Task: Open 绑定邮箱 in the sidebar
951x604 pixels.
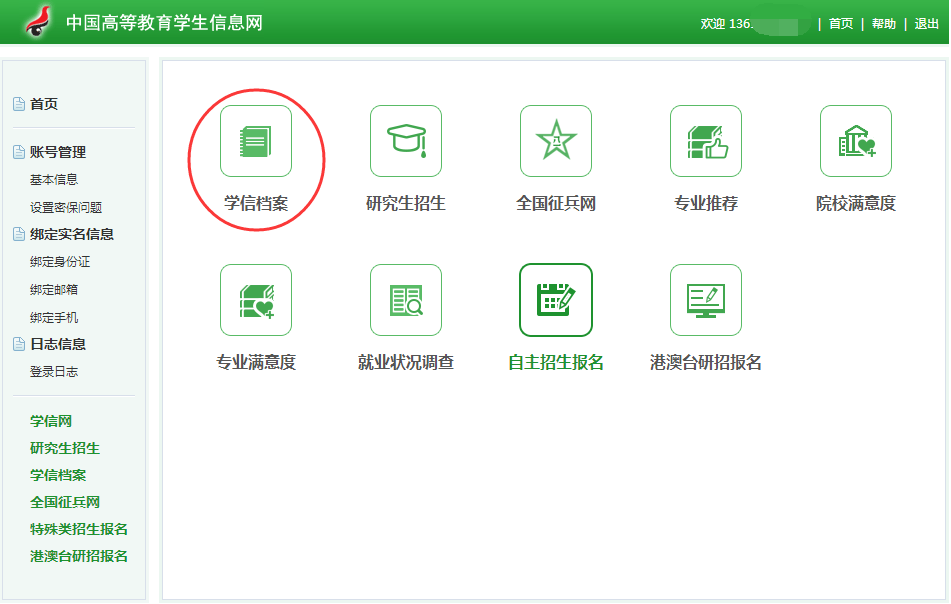Action: [54, 290]
